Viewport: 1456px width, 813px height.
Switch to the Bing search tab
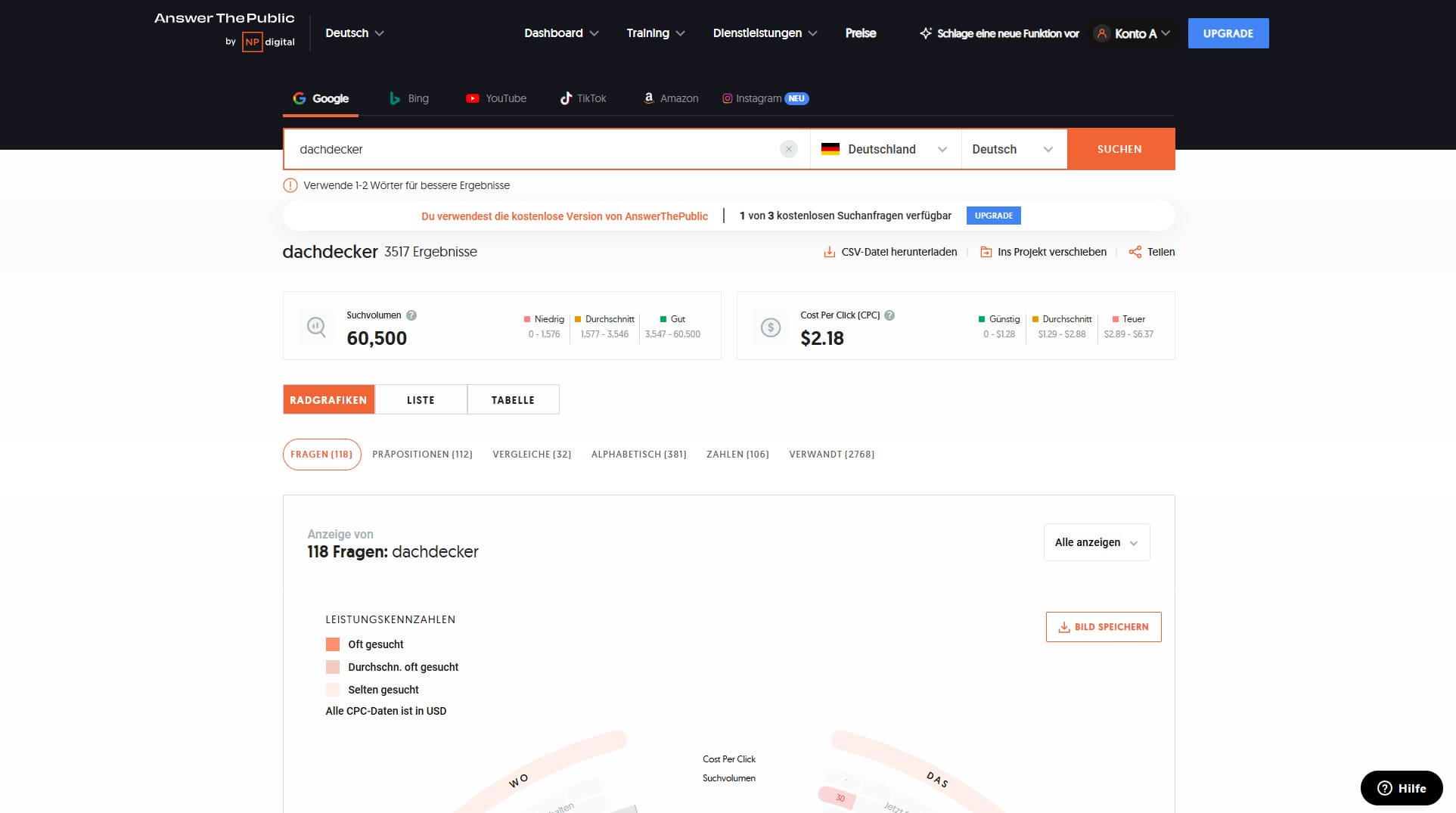pyautogui.click(x=408, y=98)
